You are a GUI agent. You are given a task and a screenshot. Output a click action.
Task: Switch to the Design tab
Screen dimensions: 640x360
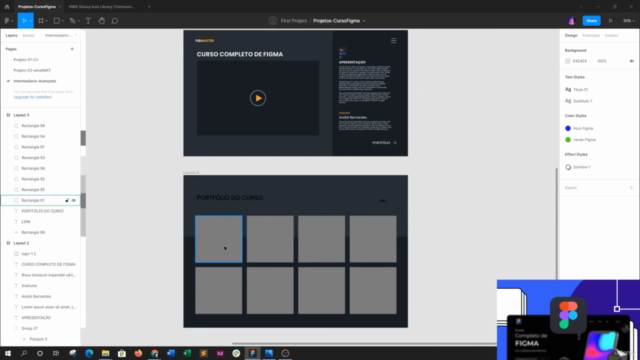571,36
